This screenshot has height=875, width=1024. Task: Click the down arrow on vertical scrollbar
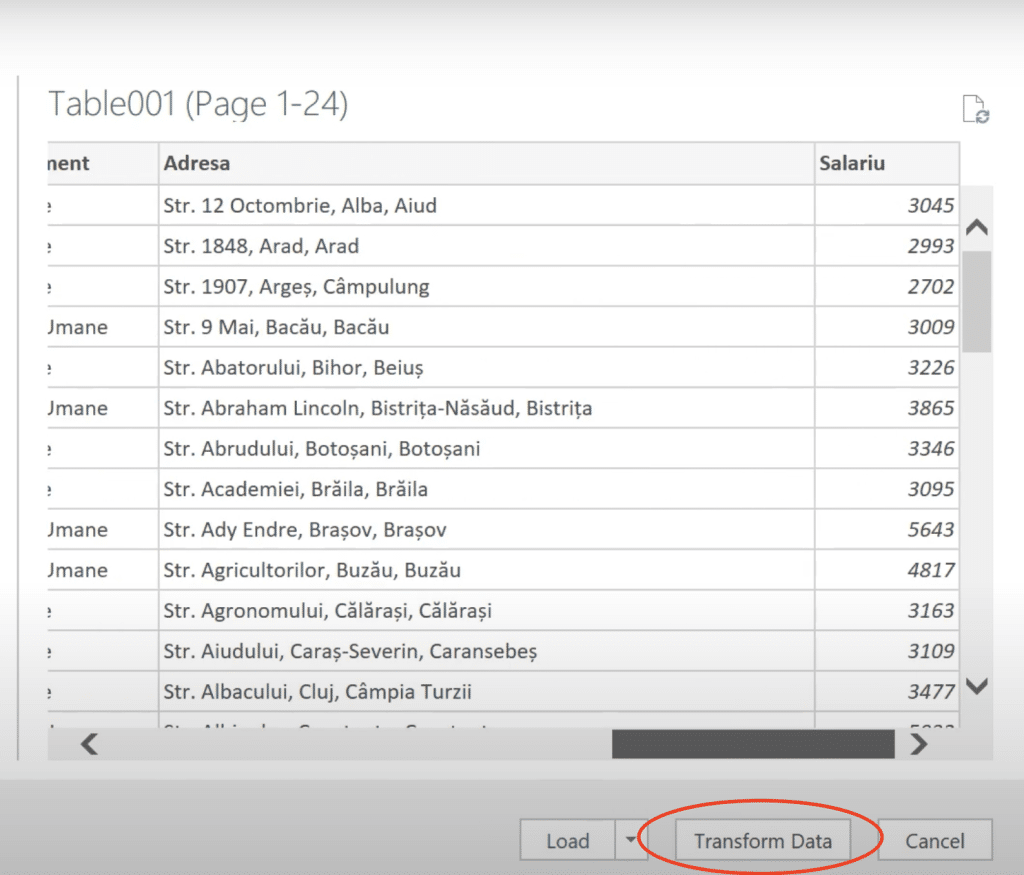[x=977, y=687]
